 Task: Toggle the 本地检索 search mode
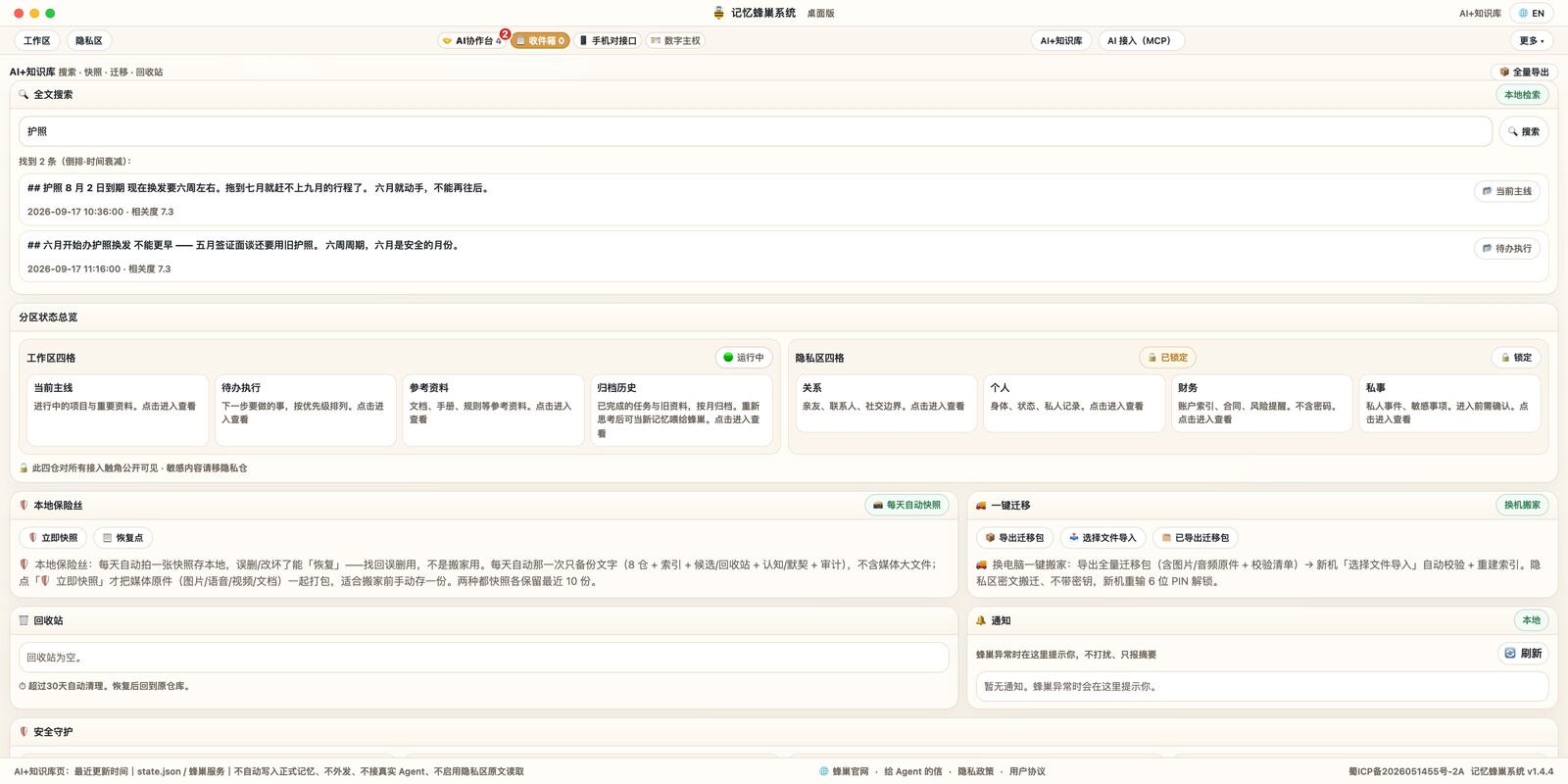coord(1522,95)
